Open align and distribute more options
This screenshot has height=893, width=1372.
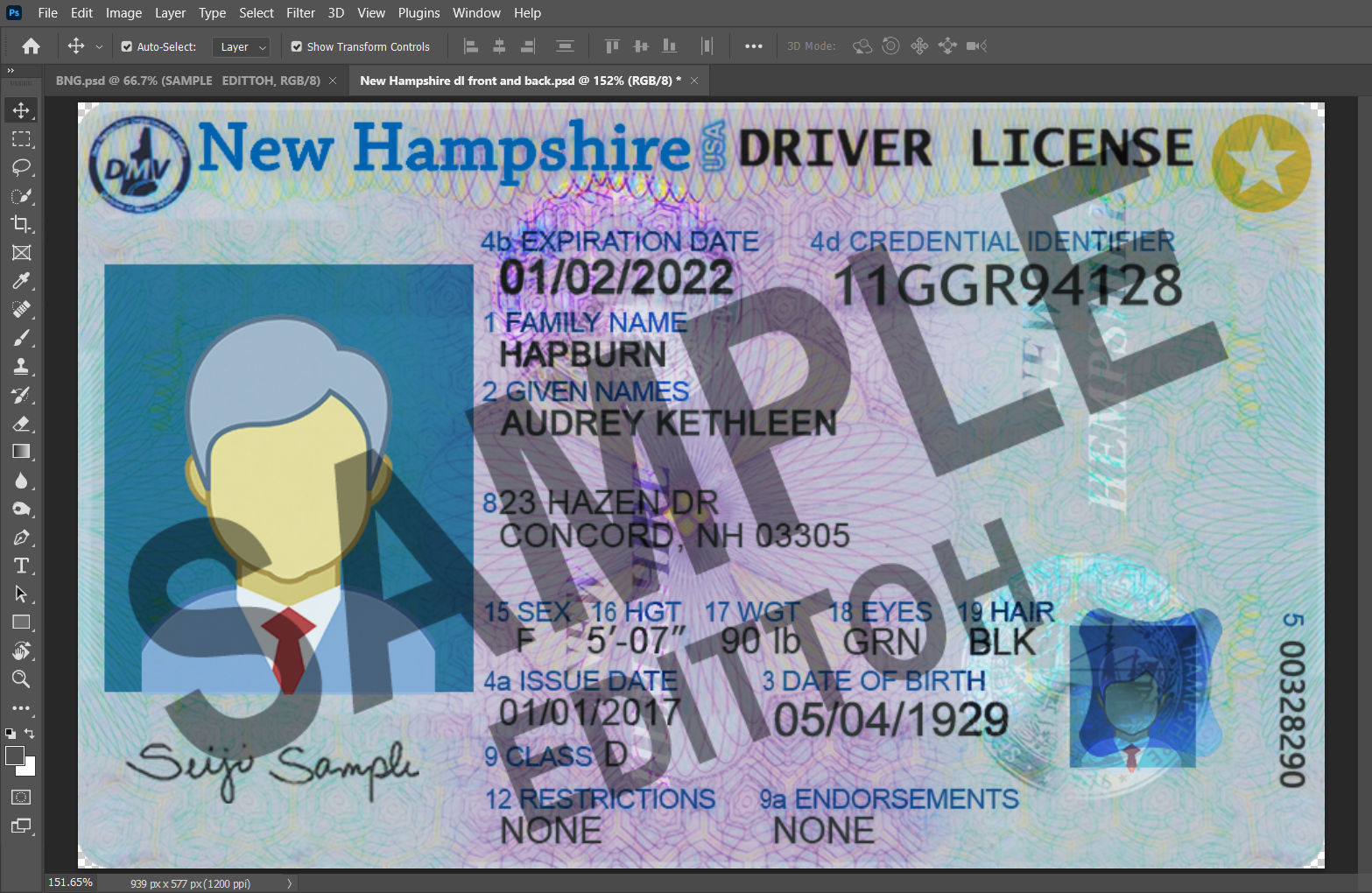click(x=754, y=46)
